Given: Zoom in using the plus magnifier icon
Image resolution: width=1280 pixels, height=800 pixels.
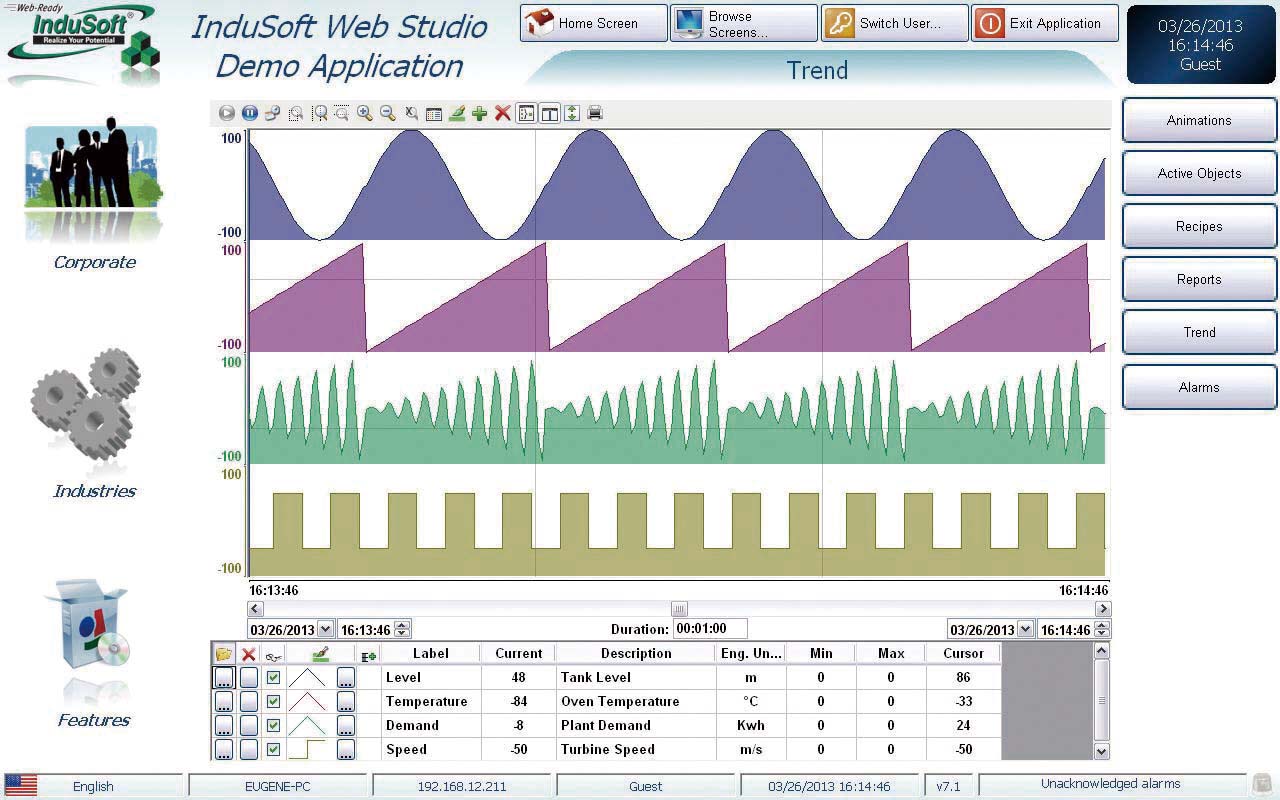Looking at the screenshot, I should (365, 114).
